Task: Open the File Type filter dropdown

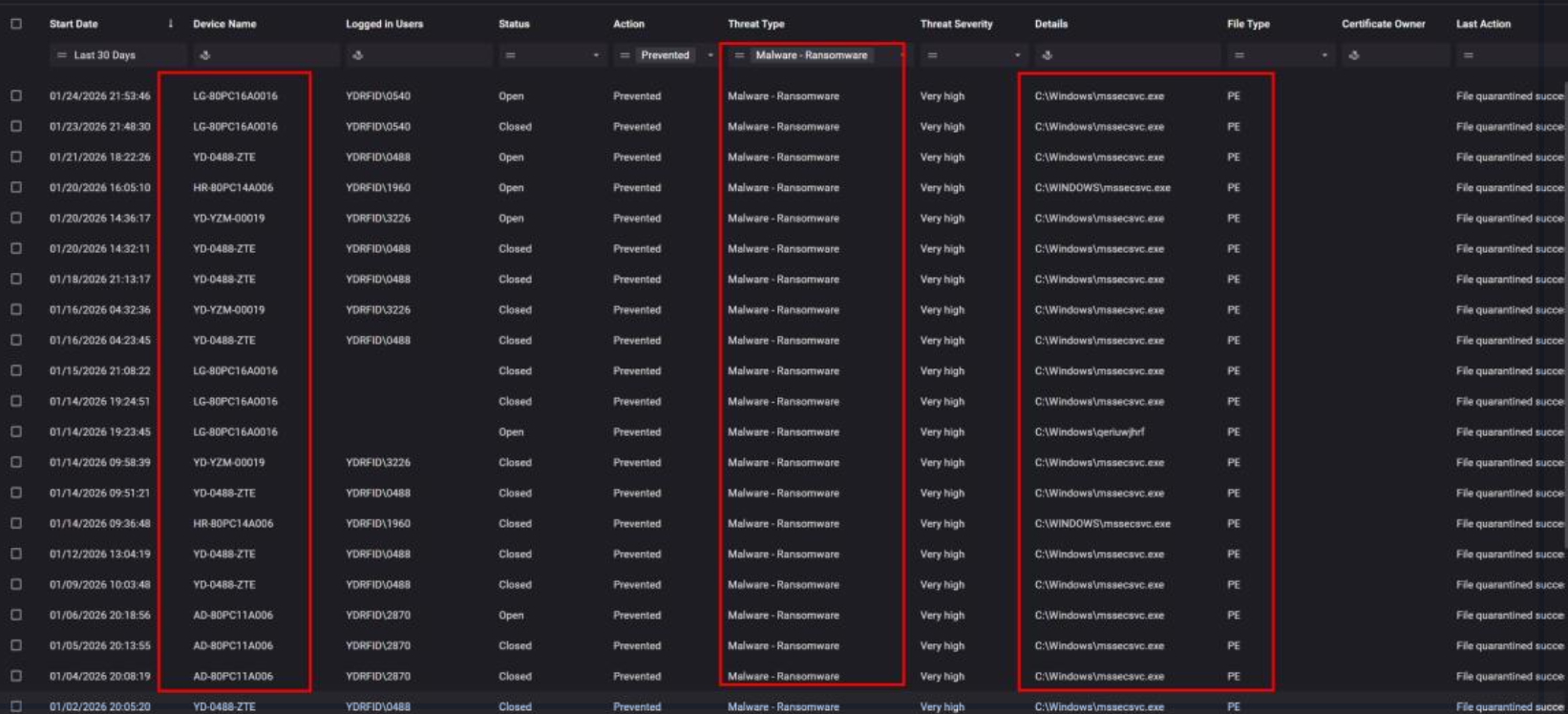Action: click(x=1324, y=55)
